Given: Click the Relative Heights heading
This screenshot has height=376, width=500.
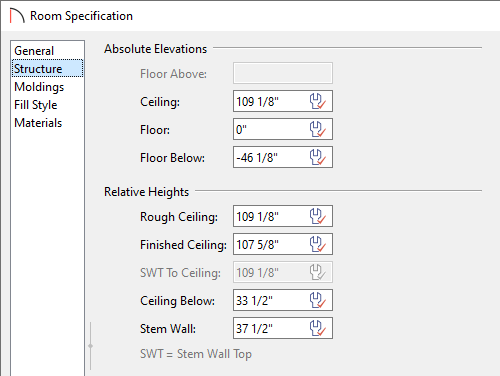Looking at the screenshot, I should coord(146,192).
